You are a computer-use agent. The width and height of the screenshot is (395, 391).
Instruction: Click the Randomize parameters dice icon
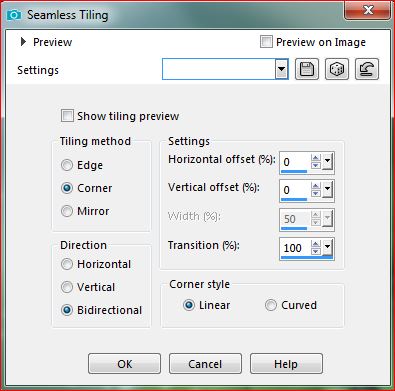(x=337, y=69)
